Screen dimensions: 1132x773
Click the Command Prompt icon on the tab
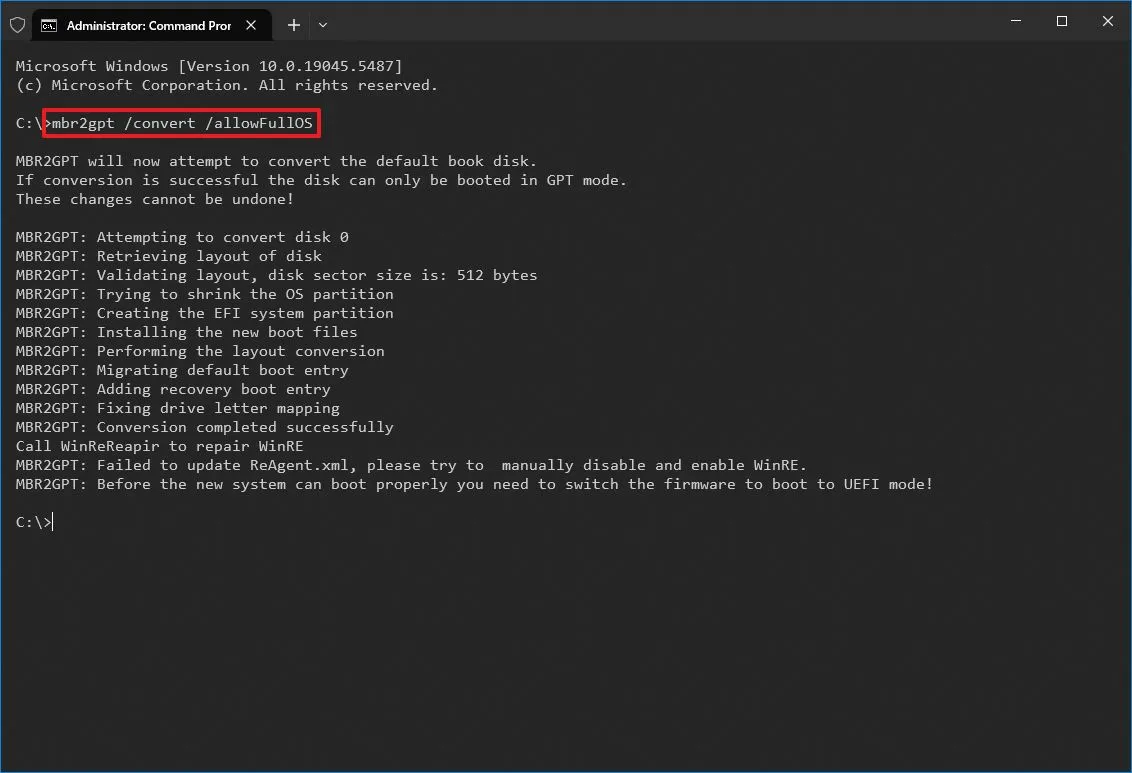click(49, 25)
